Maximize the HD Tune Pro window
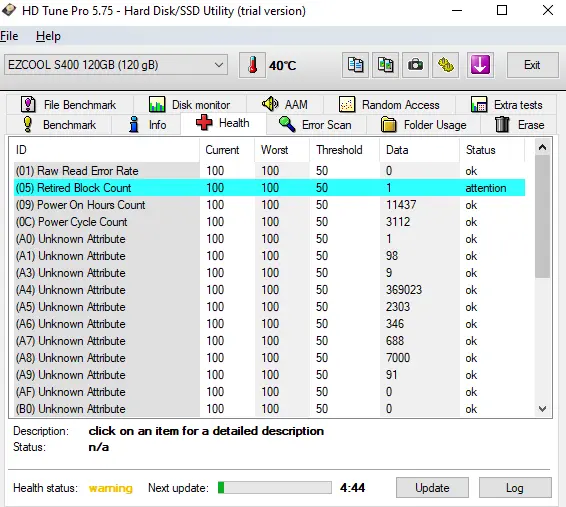 (502, 10)
